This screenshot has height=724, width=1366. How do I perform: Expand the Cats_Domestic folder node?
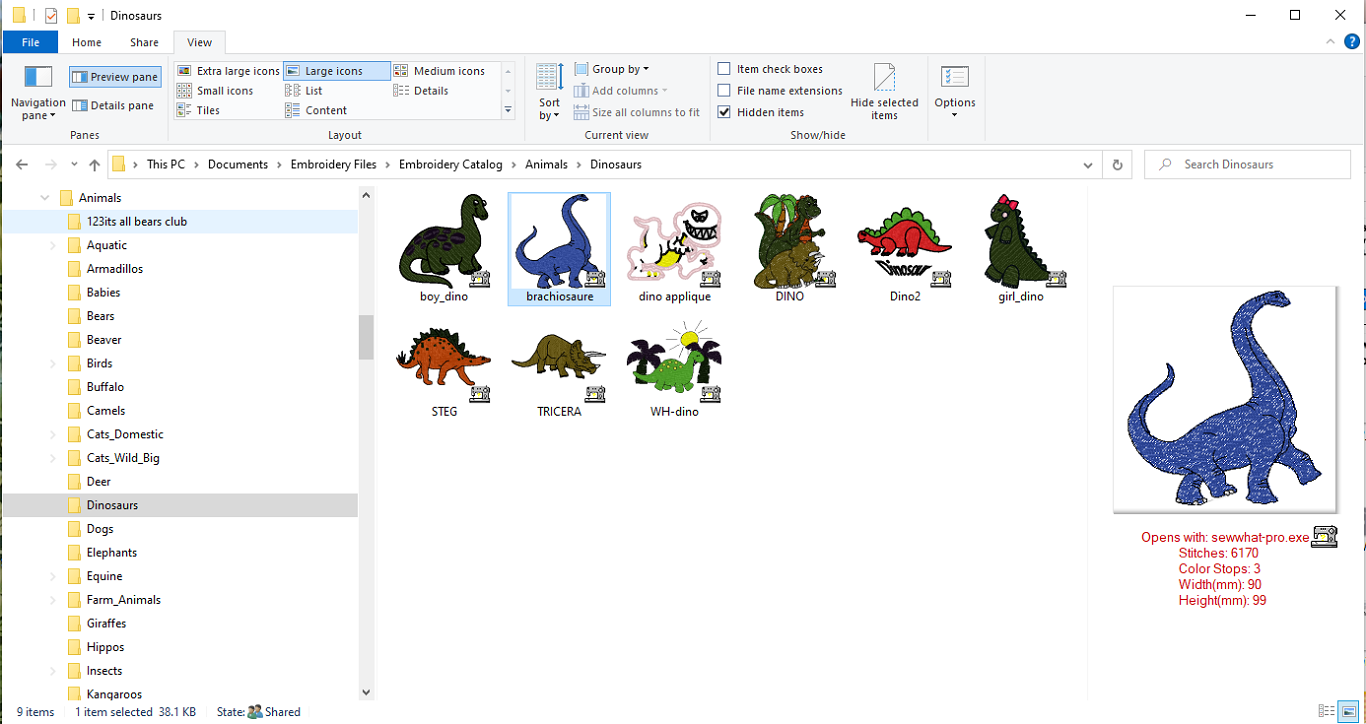[52, 433]
